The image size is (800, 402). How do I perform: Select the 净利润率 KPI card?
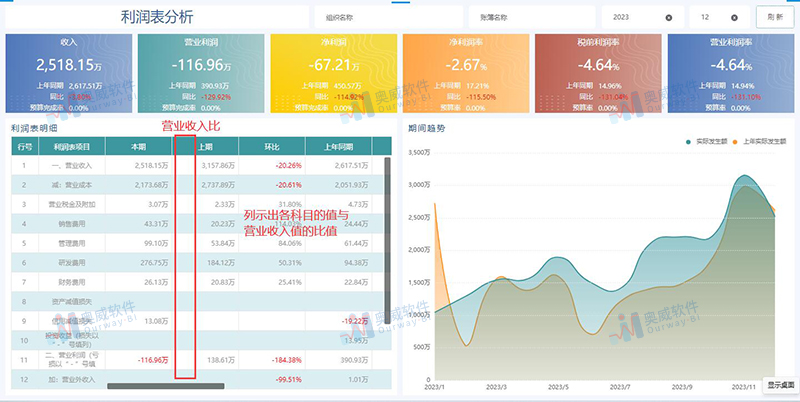466,73
